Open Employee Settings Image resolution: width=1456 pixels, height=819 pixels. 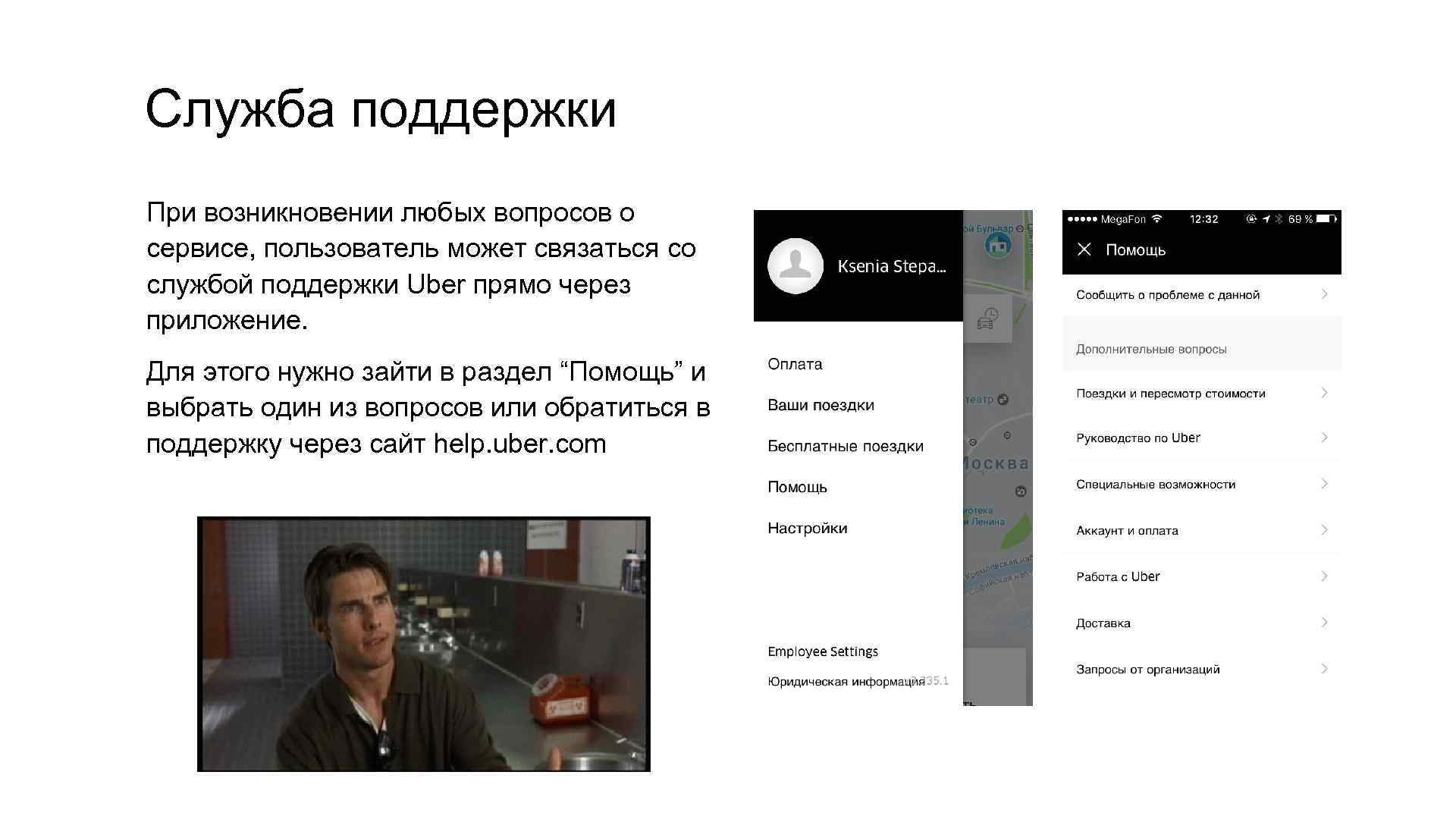coord(822,651)
